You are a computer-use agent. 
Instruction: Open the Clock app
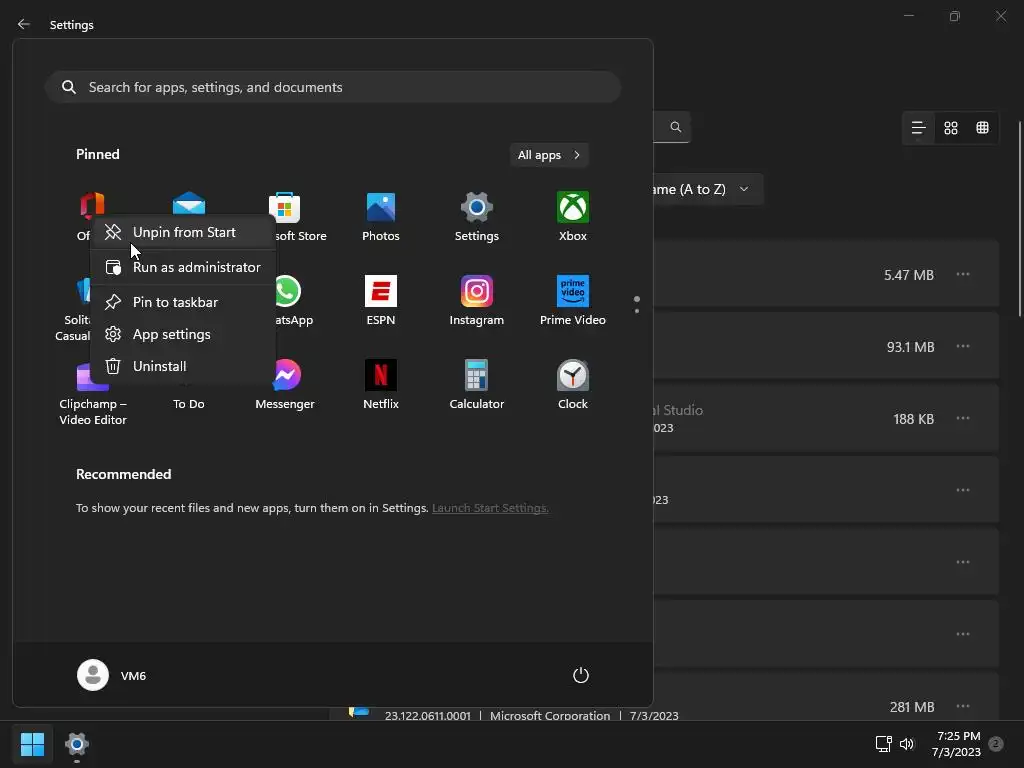pos(572,385)
